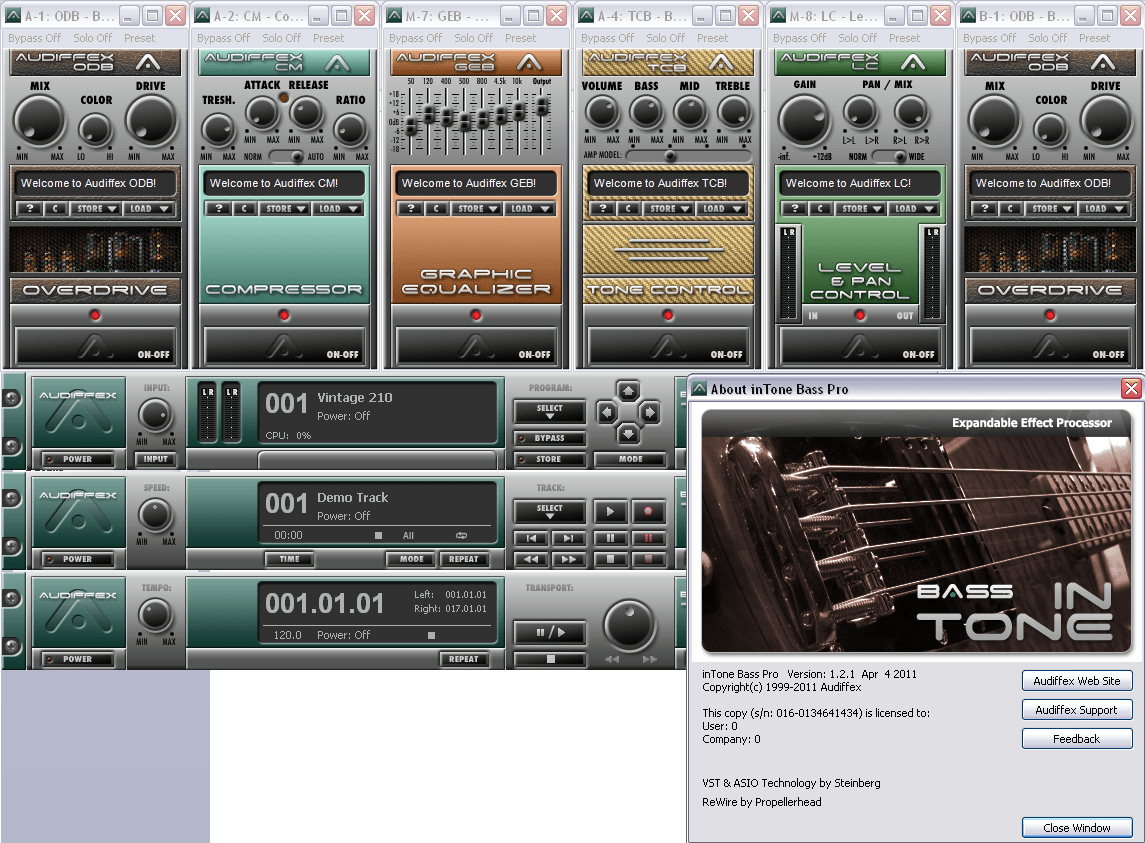1145x843 pixels.
Task: Skip to previous track in Track section
Action: coord(530,538)
